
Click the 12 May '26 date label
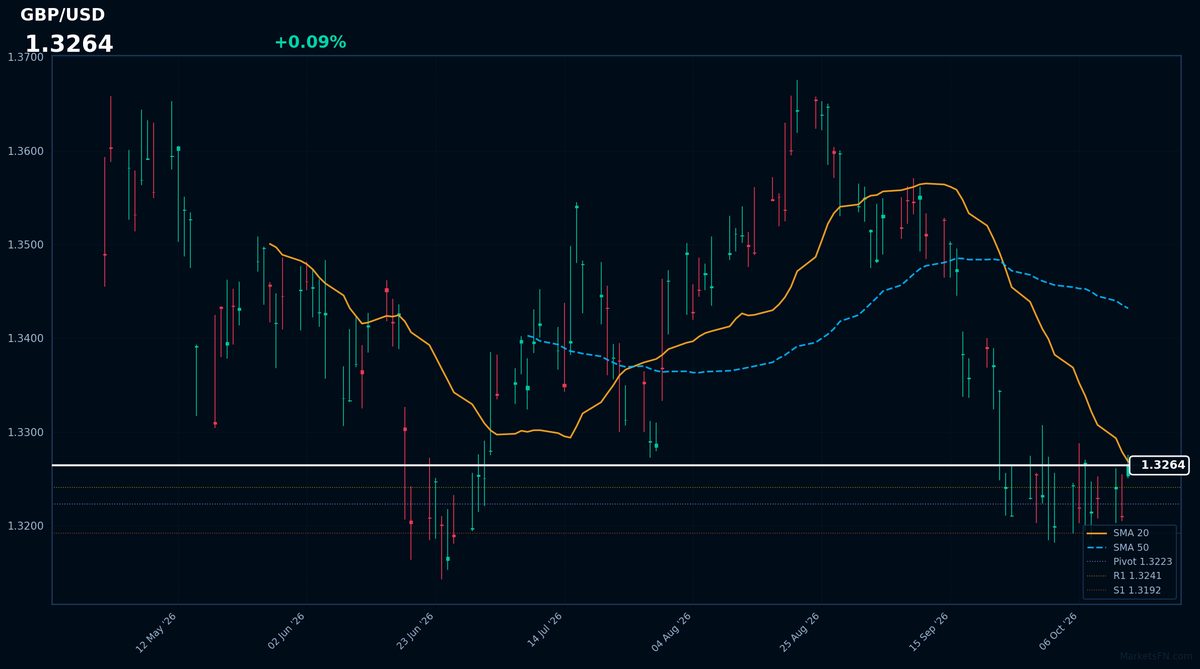156,632
